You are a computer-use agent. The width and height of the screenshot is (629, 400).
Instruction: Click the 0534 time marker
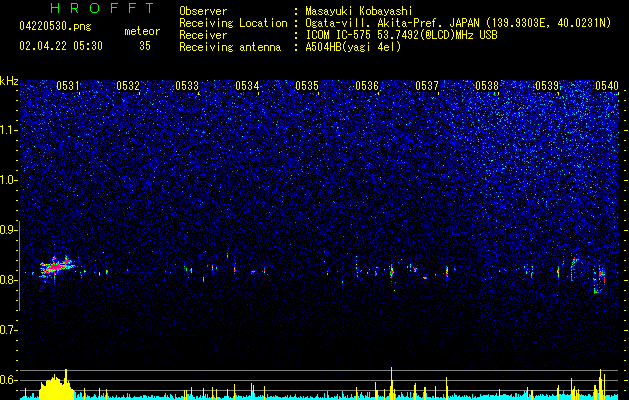click(247, 86)
